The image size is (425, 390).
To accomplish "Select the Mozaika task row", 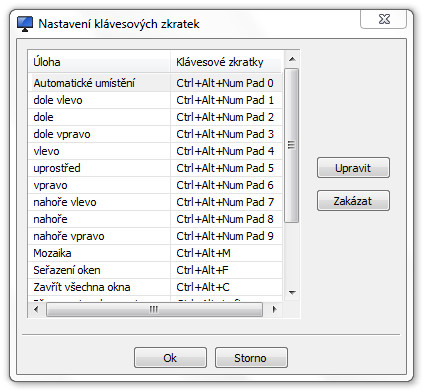I will point(155,253).
